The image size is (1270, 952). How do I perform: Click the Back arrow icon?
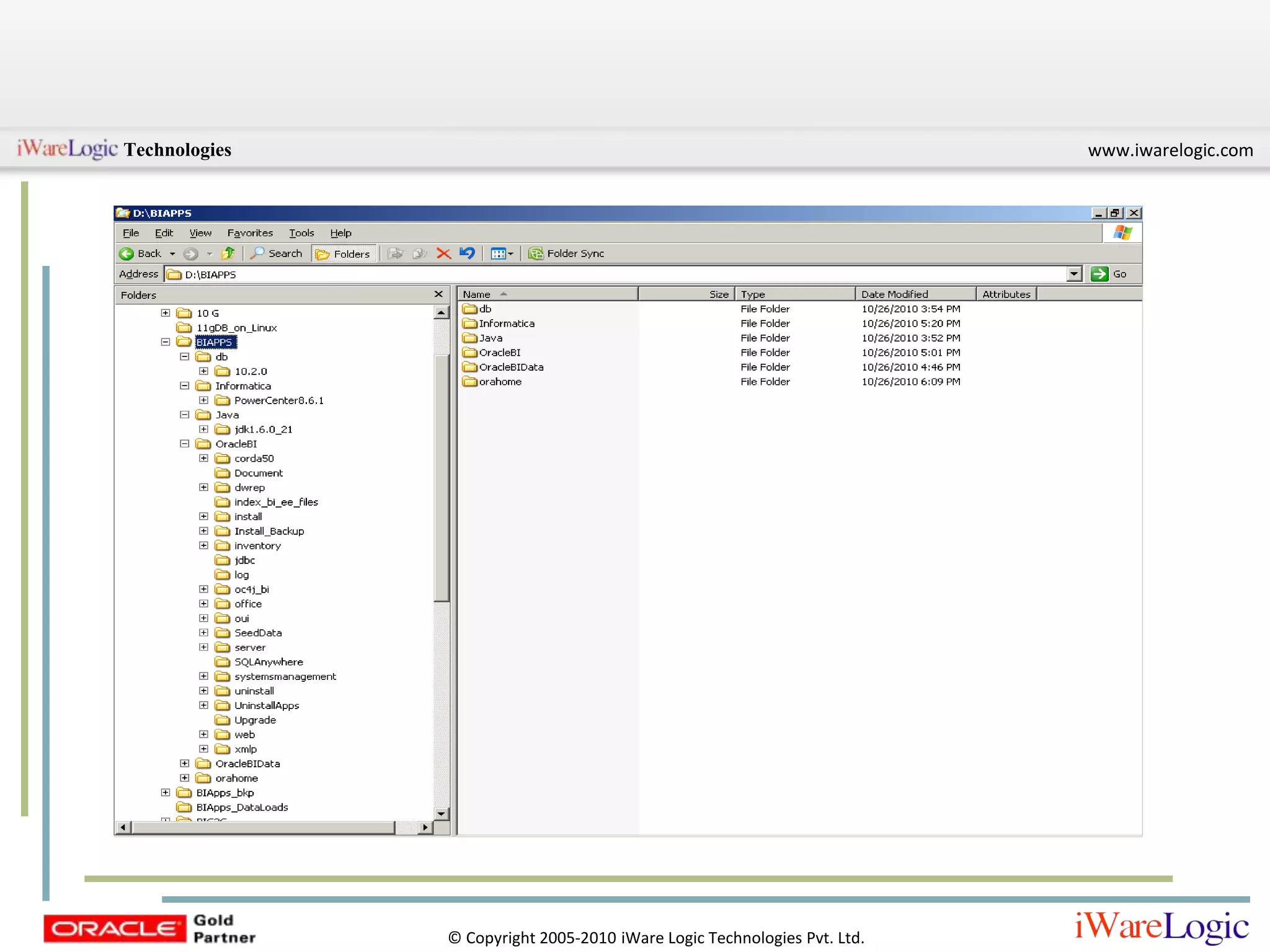pos(127,253)
